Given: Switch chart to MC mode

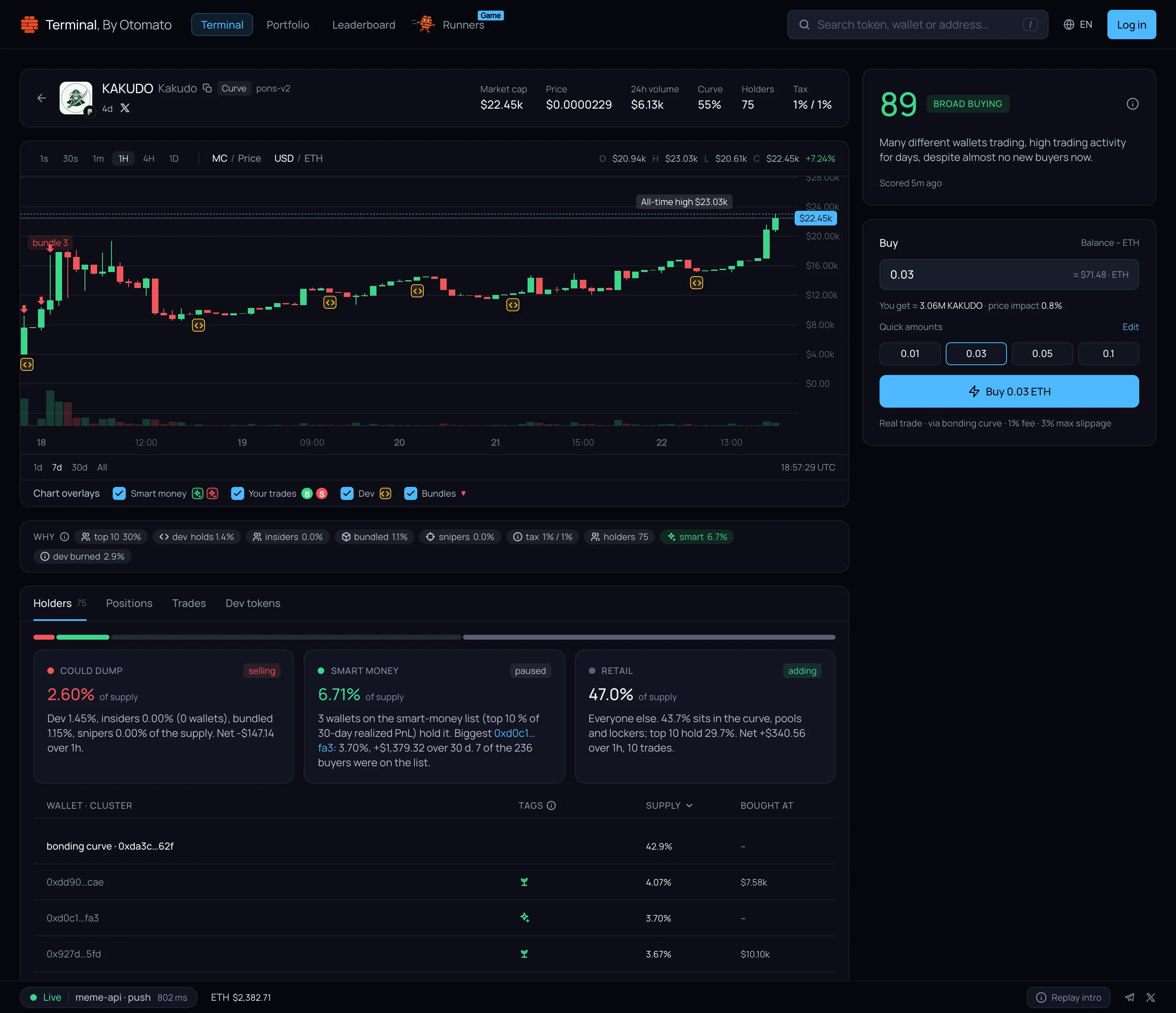Looking at the screenshot, I should (x=220, y=158).
